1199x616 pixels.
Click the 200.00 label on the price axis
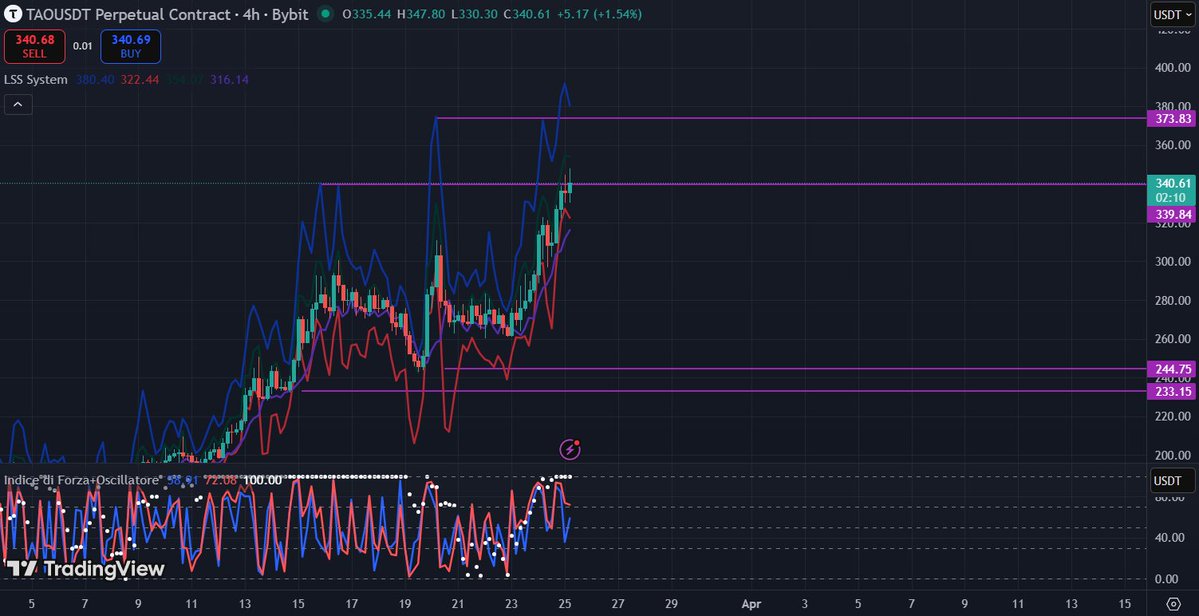tap(1172, 456)
